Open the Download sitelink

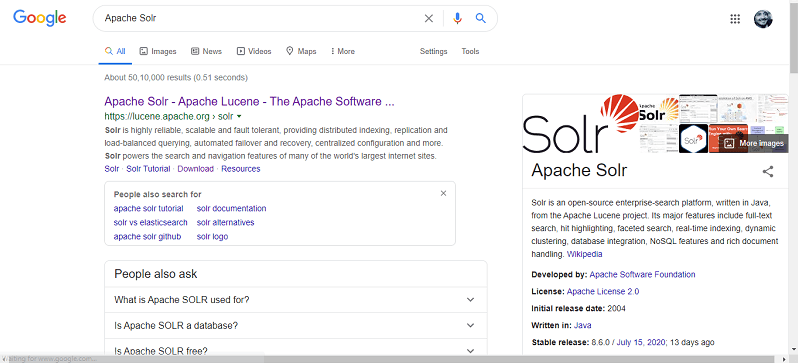(x=195, y=169)
